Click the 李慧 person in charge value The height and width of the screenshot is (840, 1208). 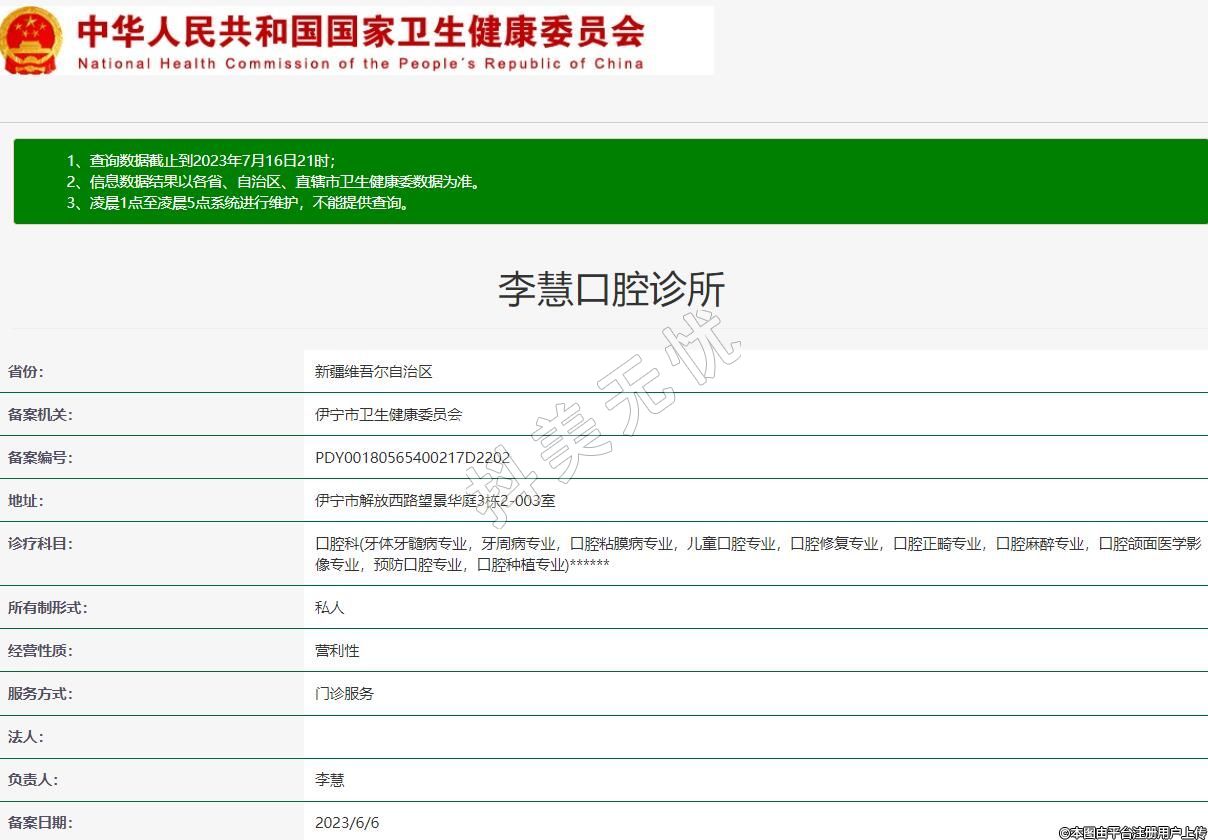[329, 780]
